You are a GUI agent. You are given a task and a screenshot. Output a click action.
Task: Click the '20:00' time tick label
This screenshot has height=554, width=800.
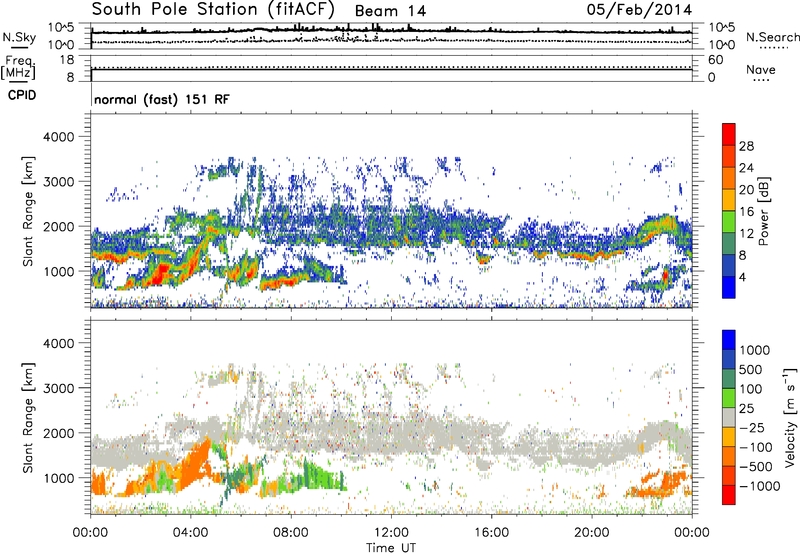pyautogui.click(x=591, y=533)
